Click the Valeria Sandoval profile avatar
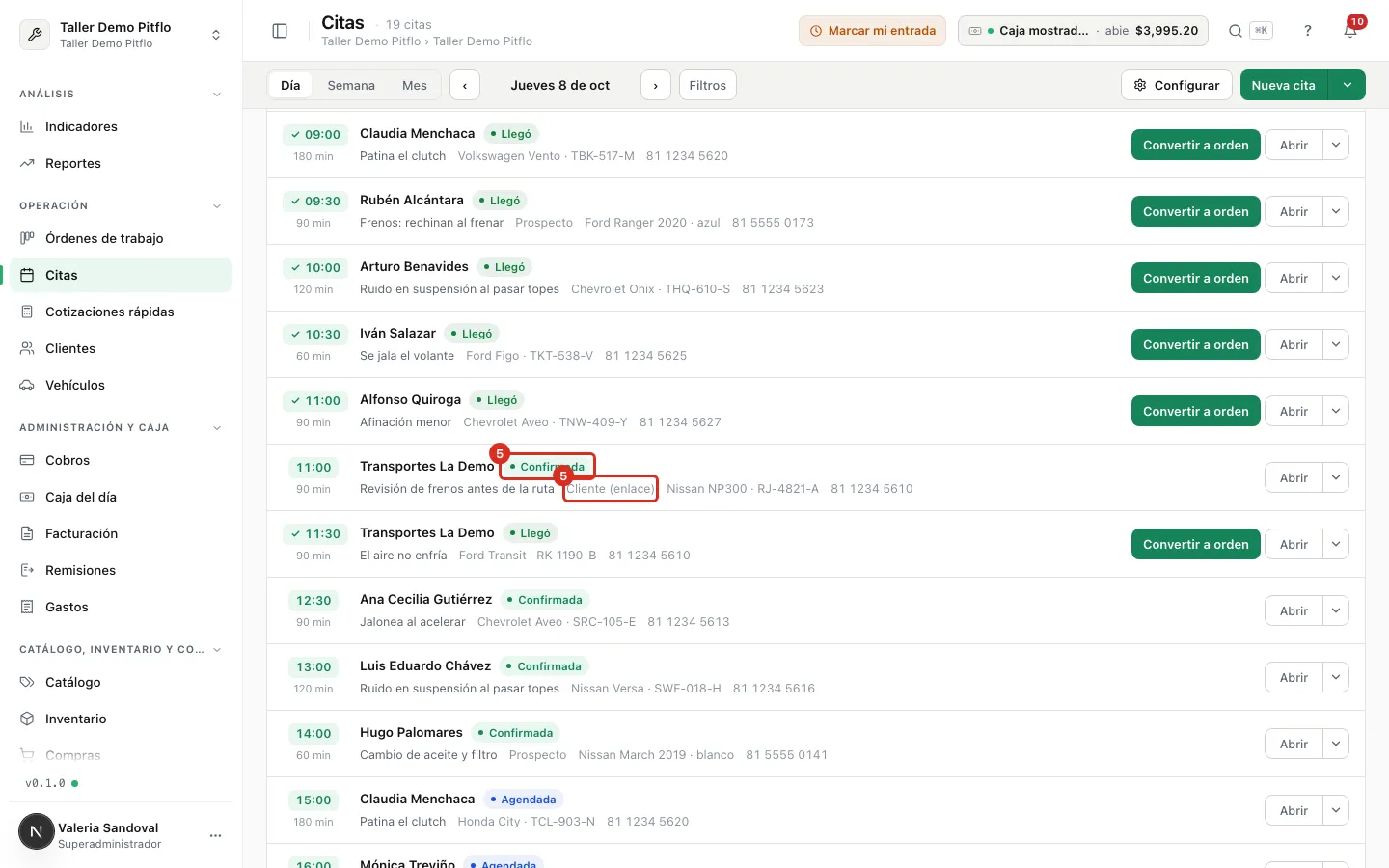1389x868 pixels. pos(37,831)
